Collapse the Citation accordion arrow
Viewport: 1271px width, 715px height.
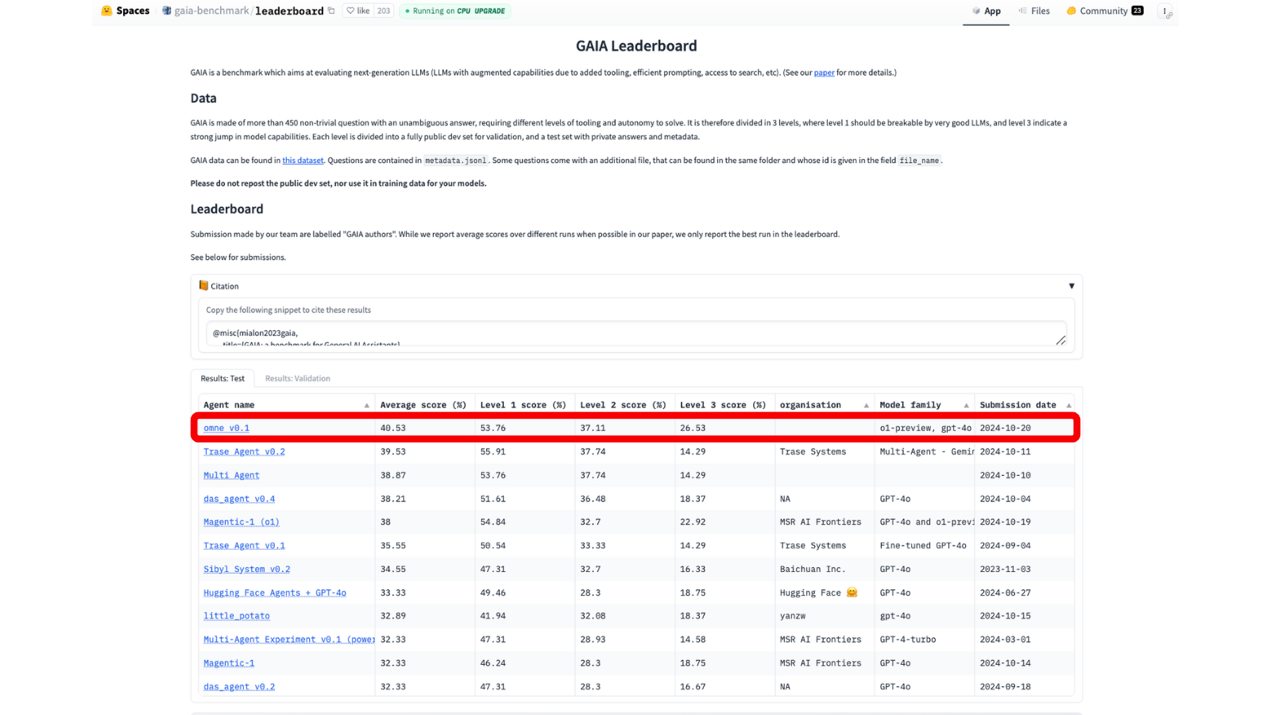[x=1071, y=286]
